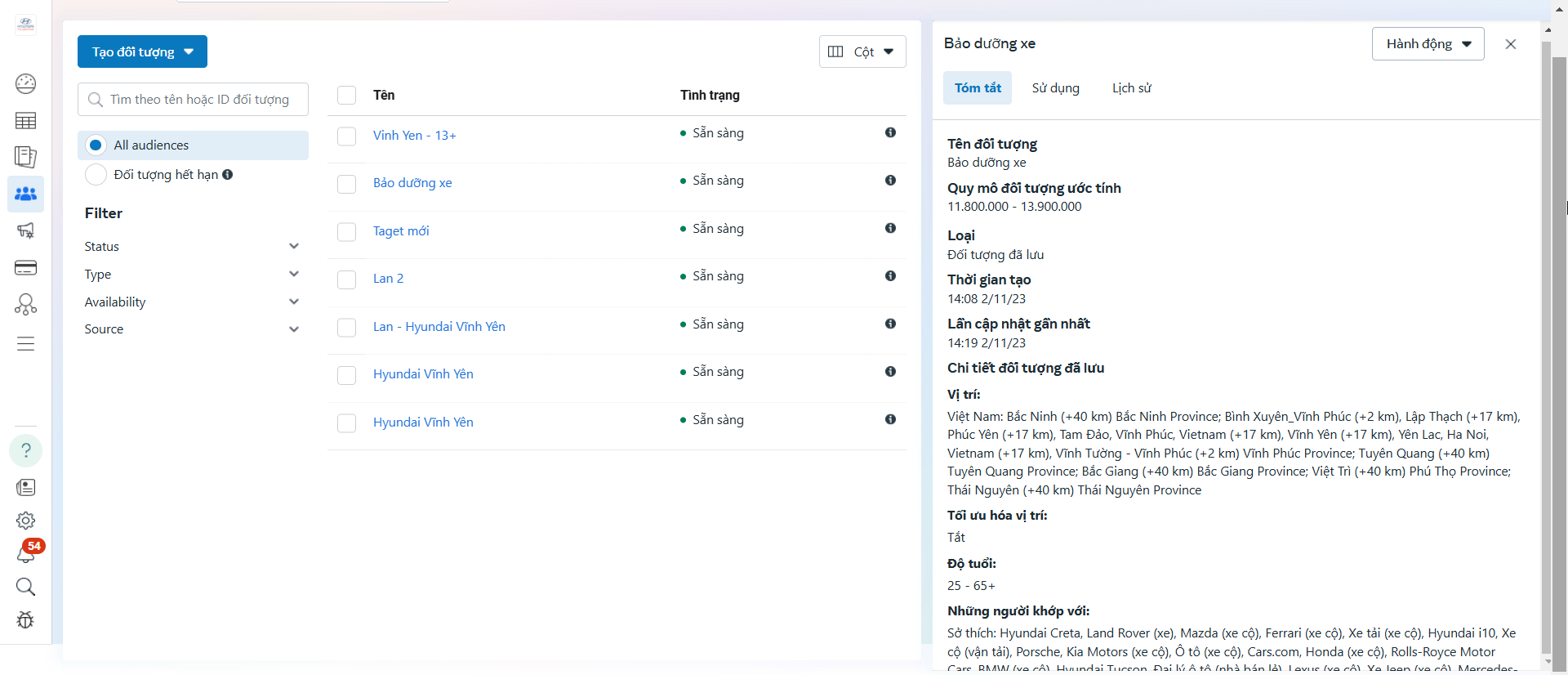This screenshot has width=1568, height=675.
Task: Click the account overview gauge icon
Action: 25,83
